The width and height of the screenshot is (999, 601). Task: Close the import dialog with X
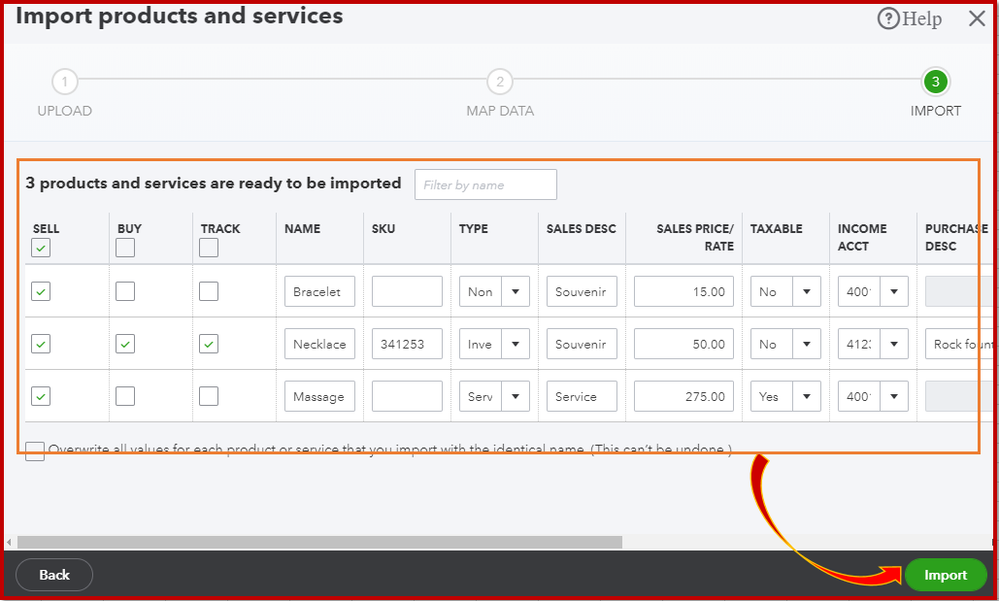click(x=977, y=18)
